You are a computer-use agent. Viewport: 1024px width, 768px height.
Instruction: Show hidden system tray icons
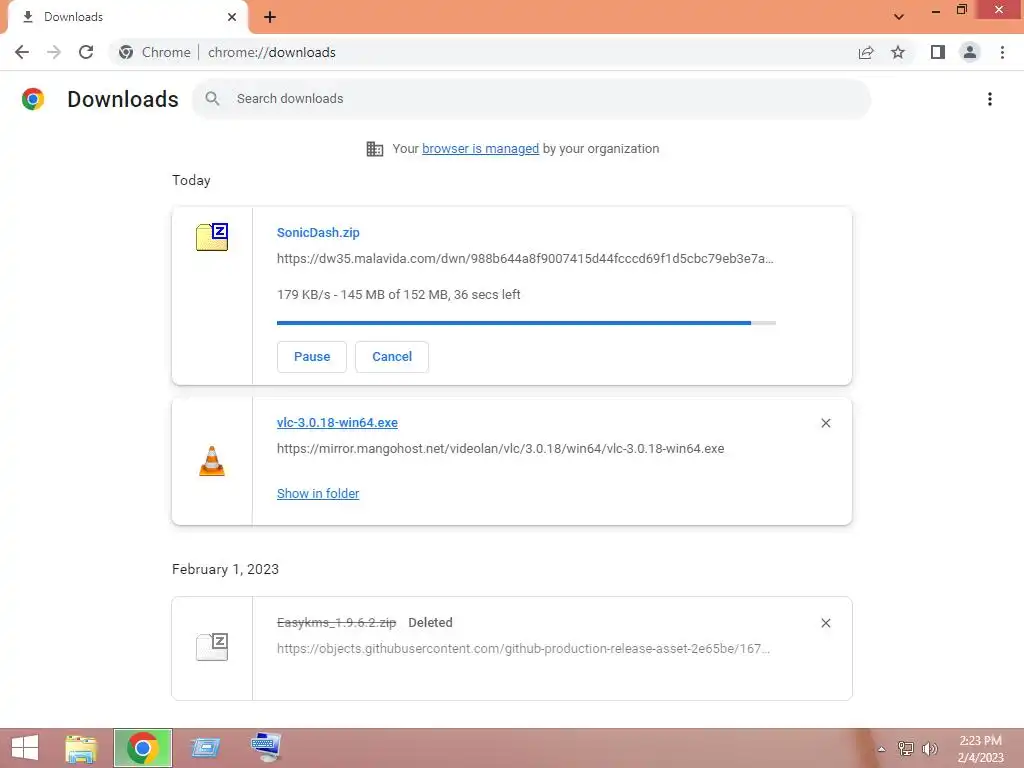[x=881, y=749]
